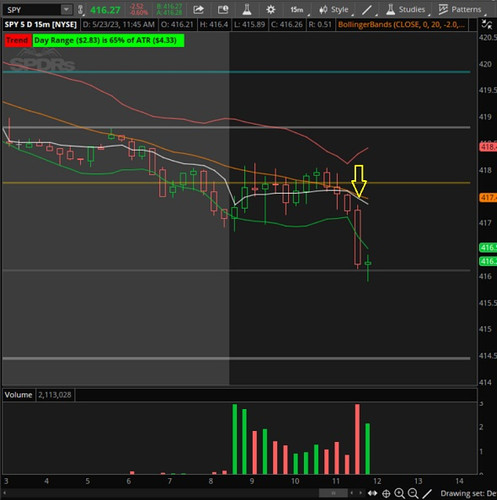The height and width of the screenshot is (500, 497).
Task: Click the red Trend label
Action: pos(17,40)
